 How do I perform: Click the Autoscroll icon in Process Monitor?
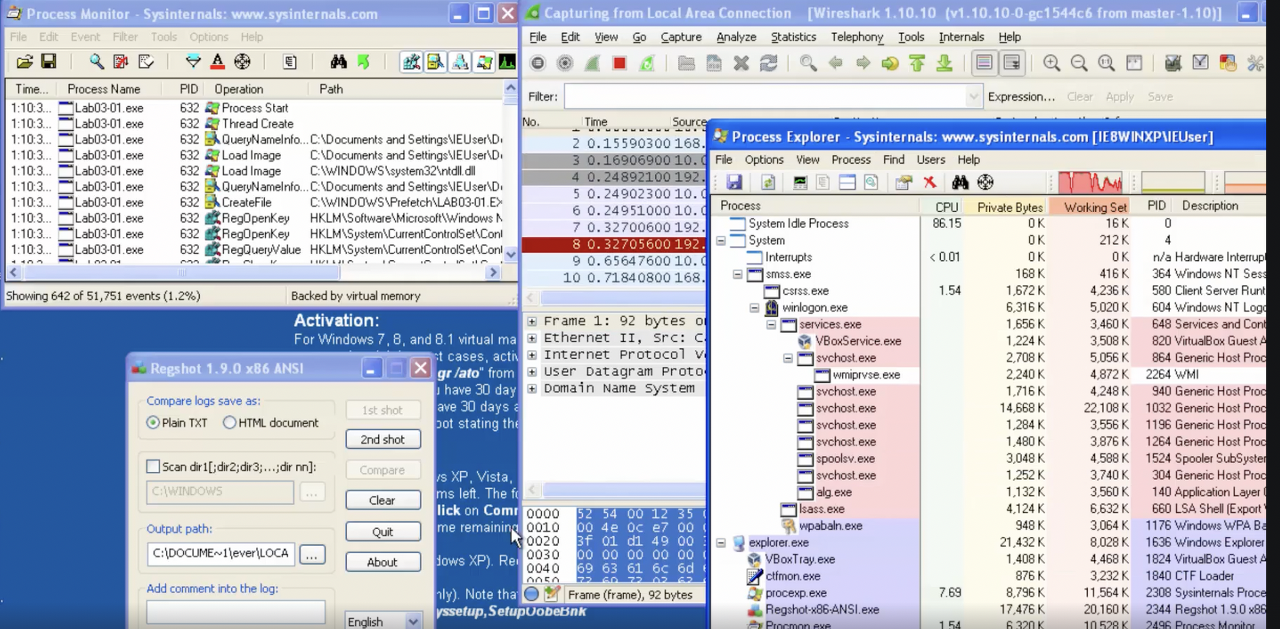(121, 62)
